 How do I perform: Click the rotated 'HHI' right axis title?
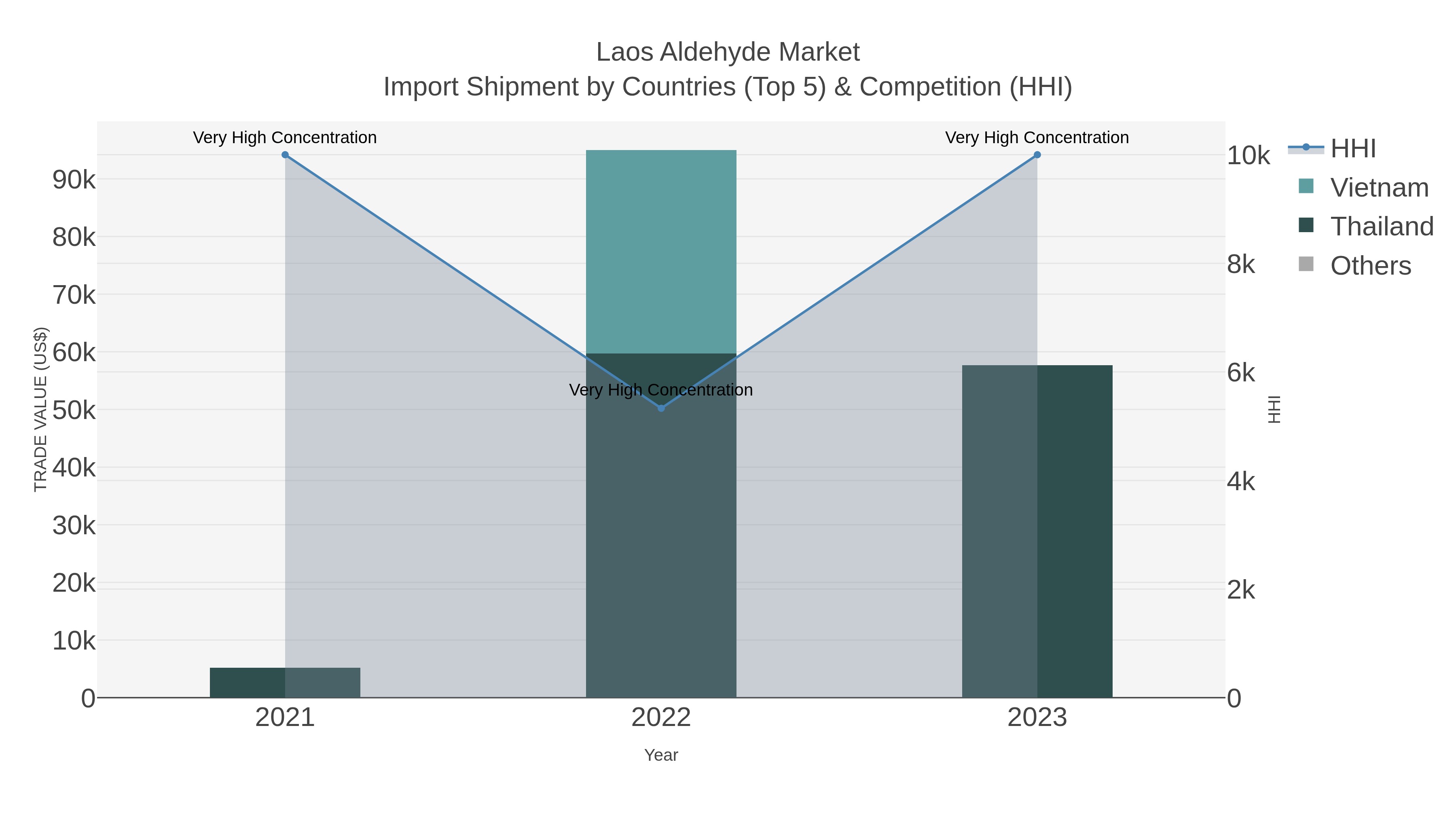click(1274, 409)
